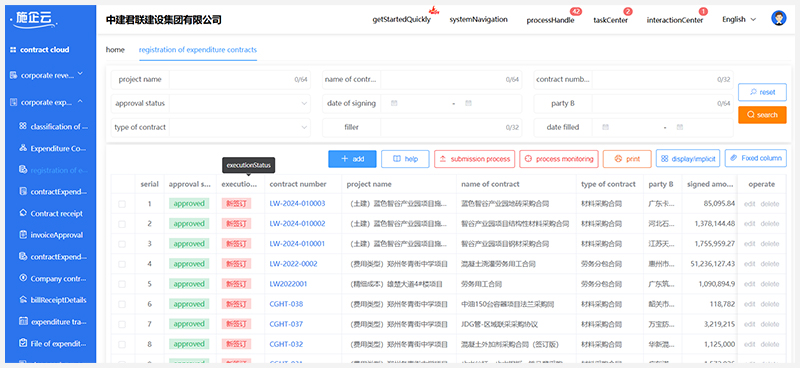This screenshot has width=800, height=368.
Task: Click the project name input field
Action: click(x=240, y=80)
